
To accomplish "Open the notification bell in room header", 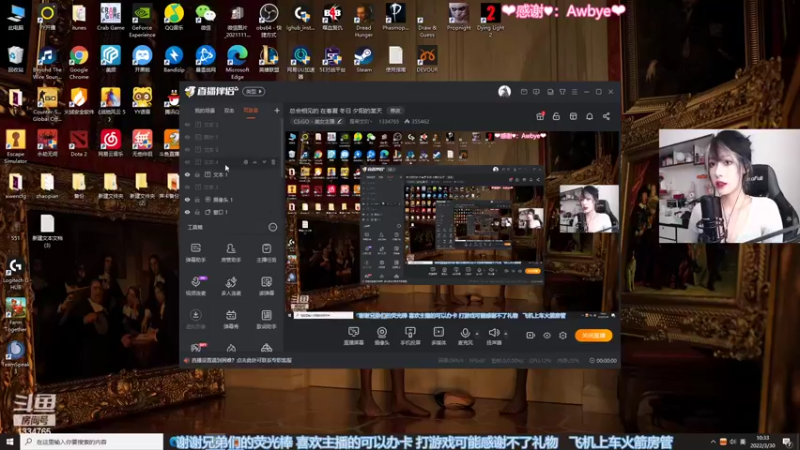I will [589, 116].
